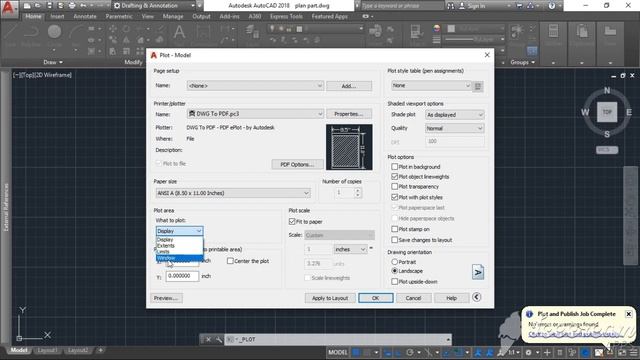Uncheck Plot with plot styles
This screenshot has height=360, width=640.
[394, 197]
